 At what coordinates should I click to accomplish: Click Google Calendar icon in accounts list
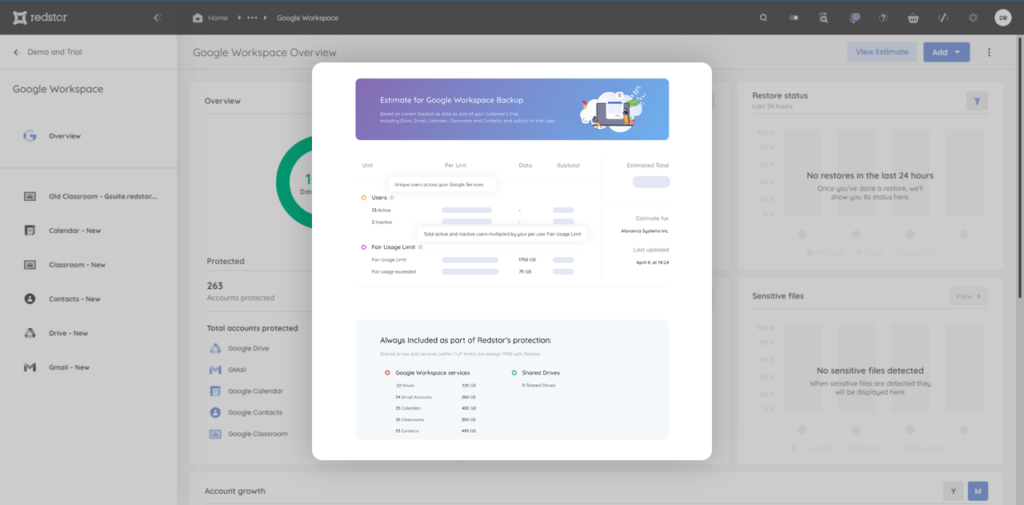coord(216,391)
